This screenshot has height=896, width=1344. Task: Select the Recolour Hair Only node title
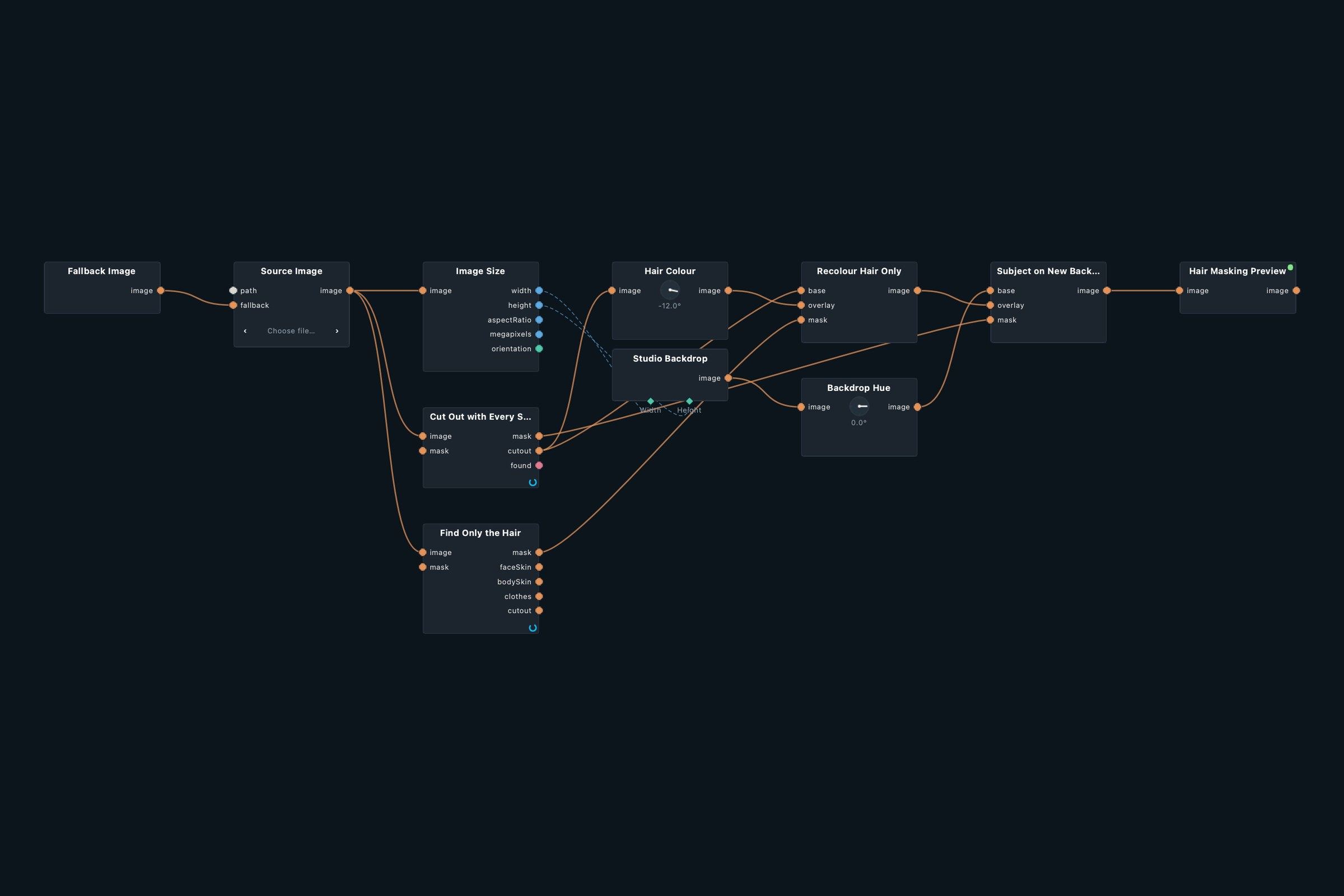pos(859,272)
